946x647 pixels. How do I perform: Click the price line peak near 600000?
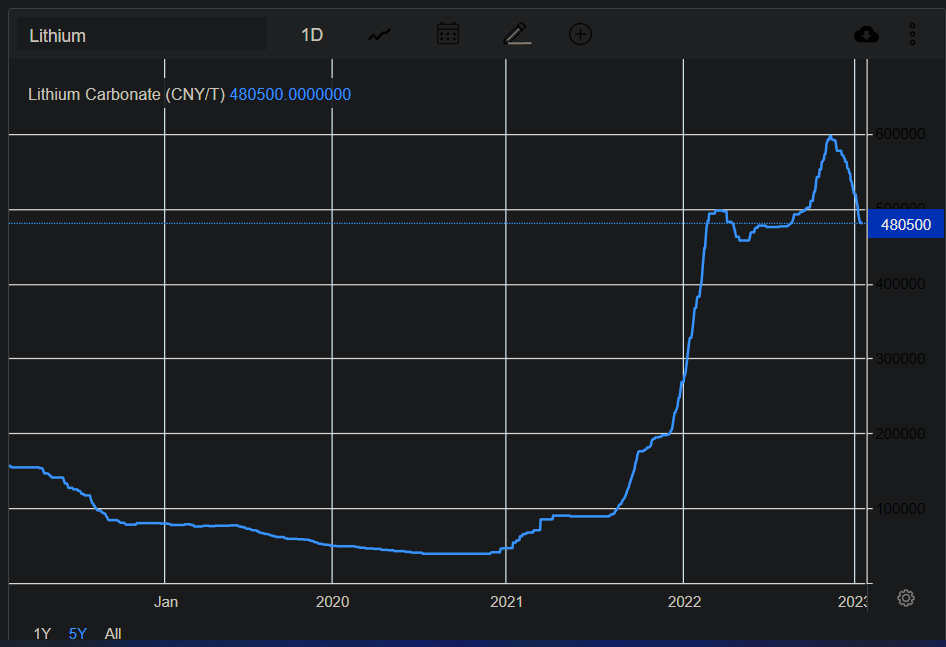pos(830,137)
